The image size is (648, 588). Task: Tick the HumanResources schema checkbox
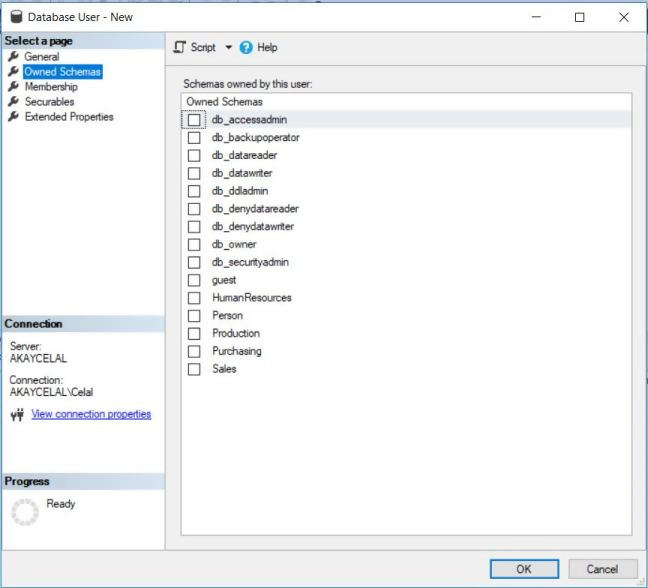pyautogui.click(x=194, y=298)
